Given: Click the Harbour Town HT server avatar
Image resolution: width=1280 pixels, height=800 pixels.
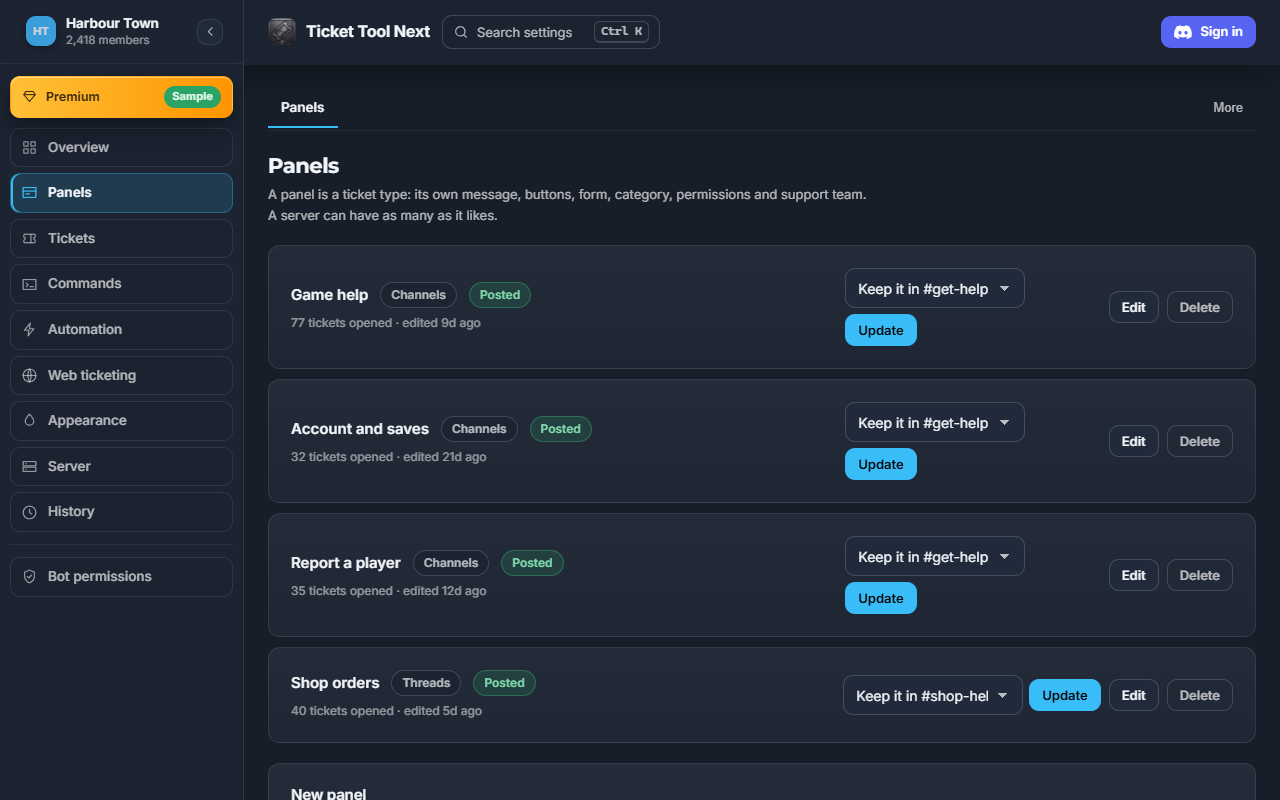Looking at the screenshot, I should pos(41,31).
